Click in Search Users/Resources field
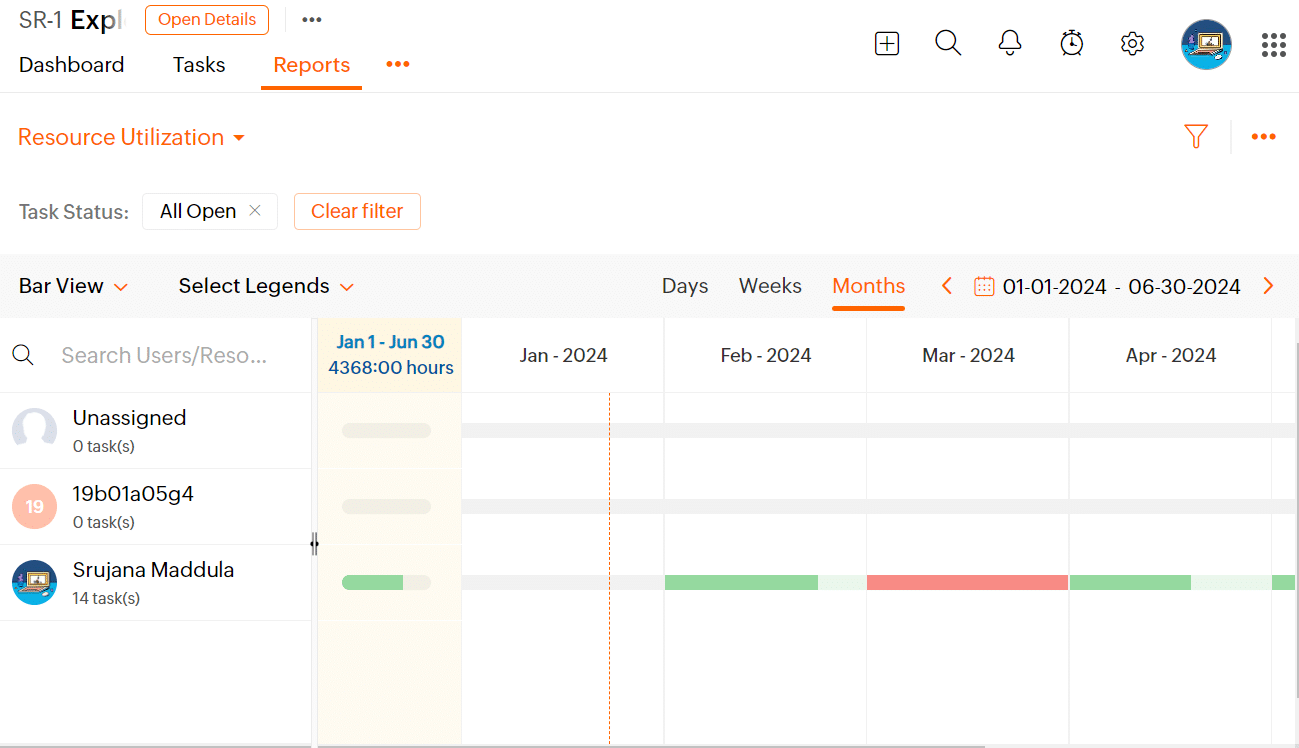Screen dimensions: 1299x748 coord(165,355)
